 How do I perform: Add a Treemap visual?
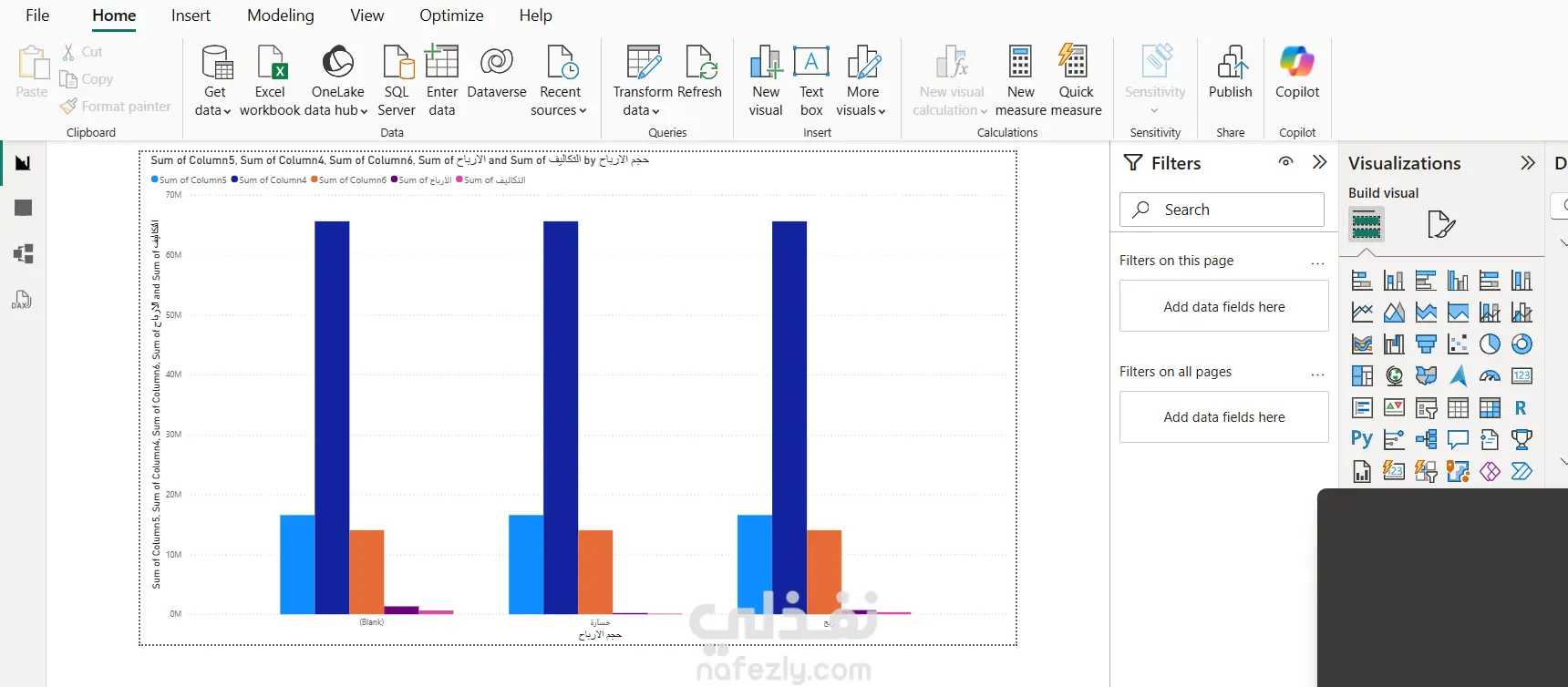[1362, 376]
